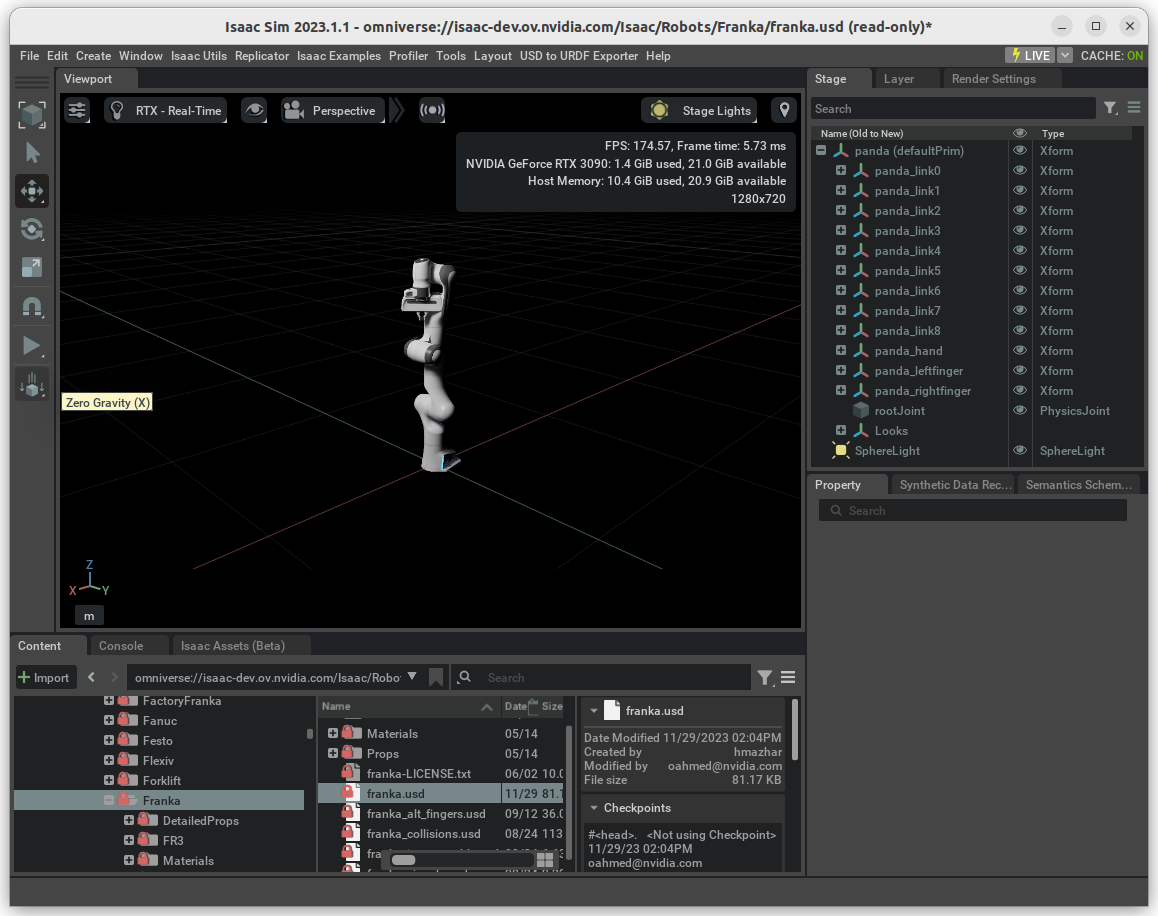Click the CACHE: ON status
This screenshot has height=916, width=1158.
(1111, 55)
